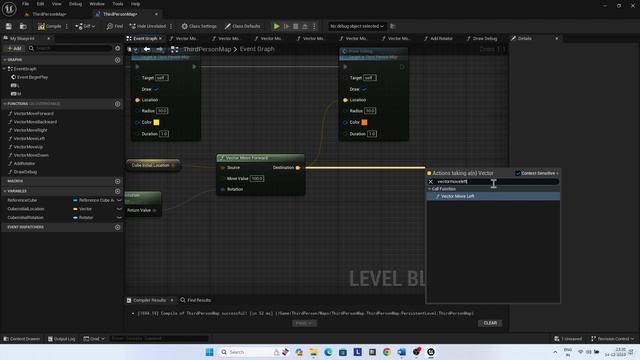Click the Add button in My Blueprint
This screenshot has width=640, height=360.
[14, 48]
